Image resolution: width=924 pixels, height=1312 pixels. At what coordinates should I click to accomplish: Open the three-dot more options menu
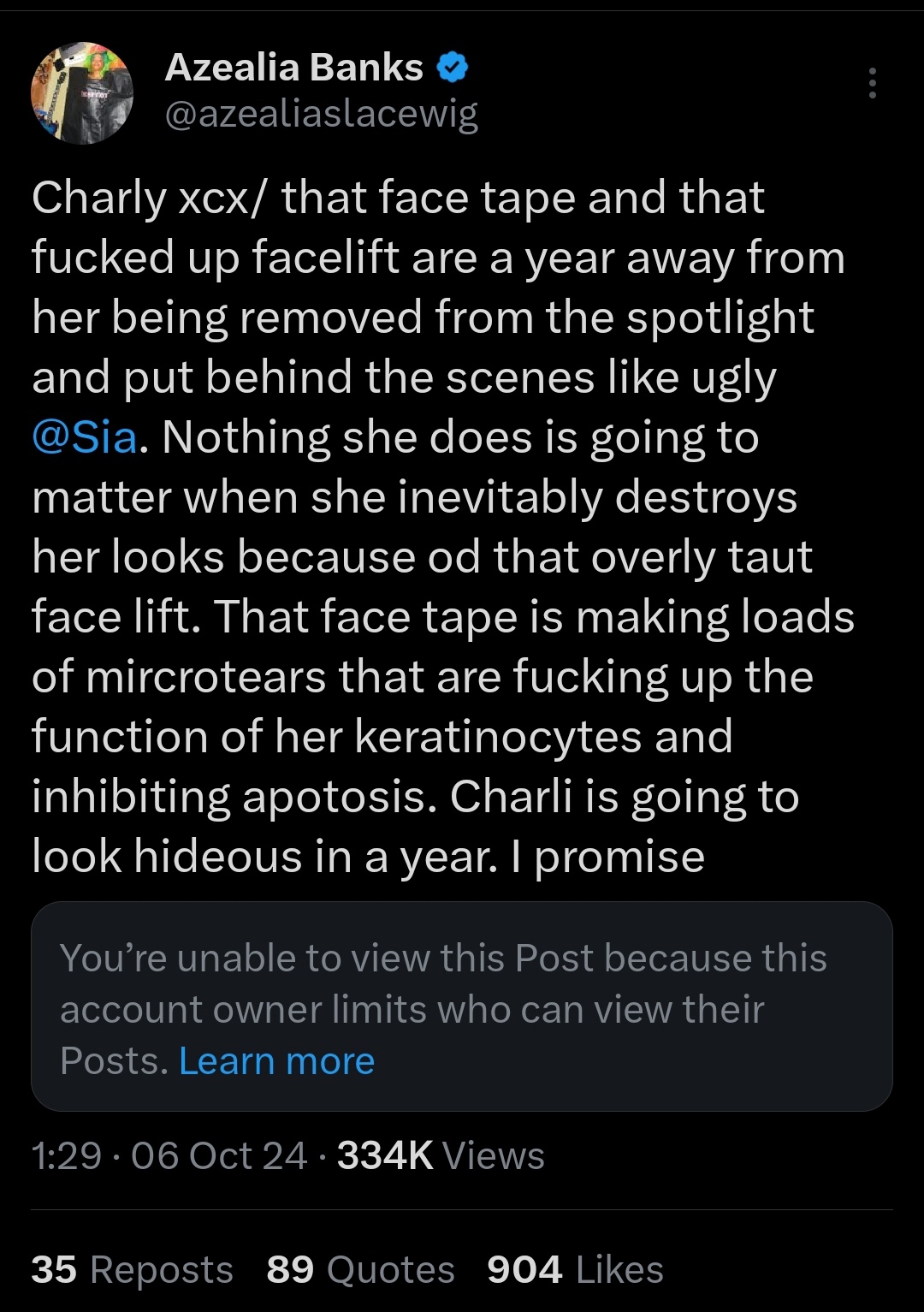(872, 83)
